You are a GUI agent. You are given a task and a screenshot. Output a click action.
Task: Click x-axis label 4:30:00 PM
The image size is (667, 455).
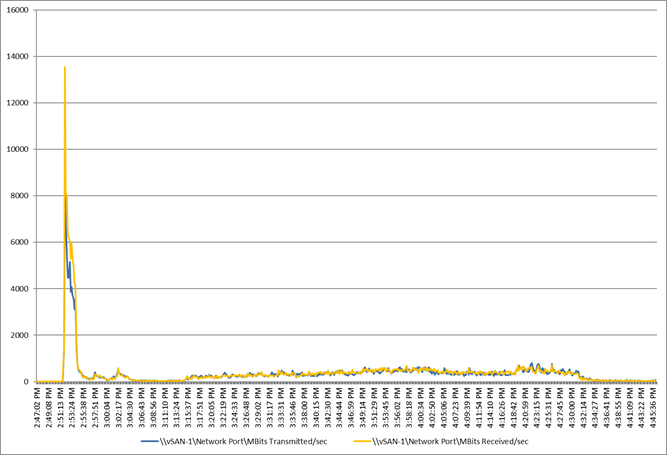click(573, 407)
